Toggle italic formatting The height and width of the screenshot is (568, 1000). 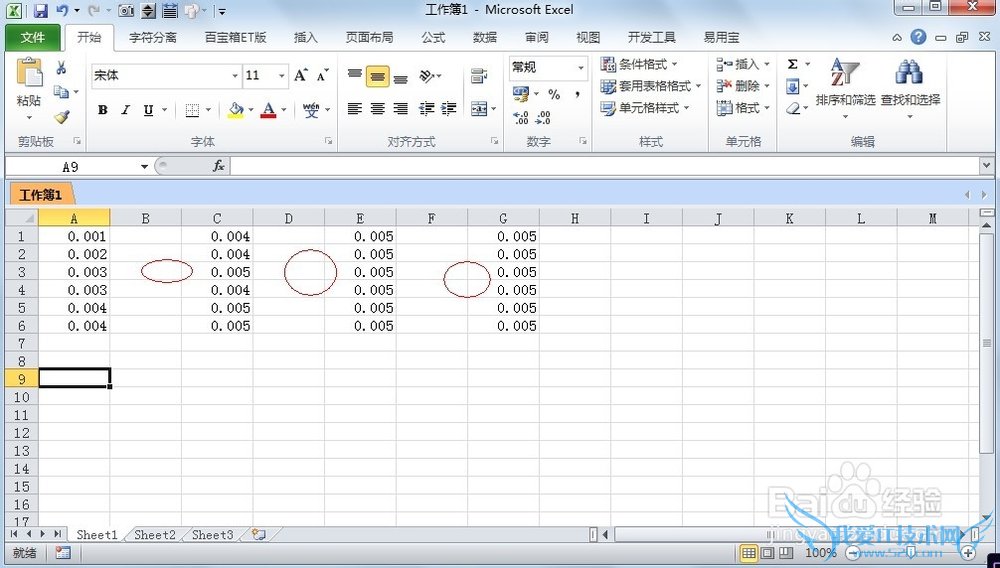(x=125, y=110)
